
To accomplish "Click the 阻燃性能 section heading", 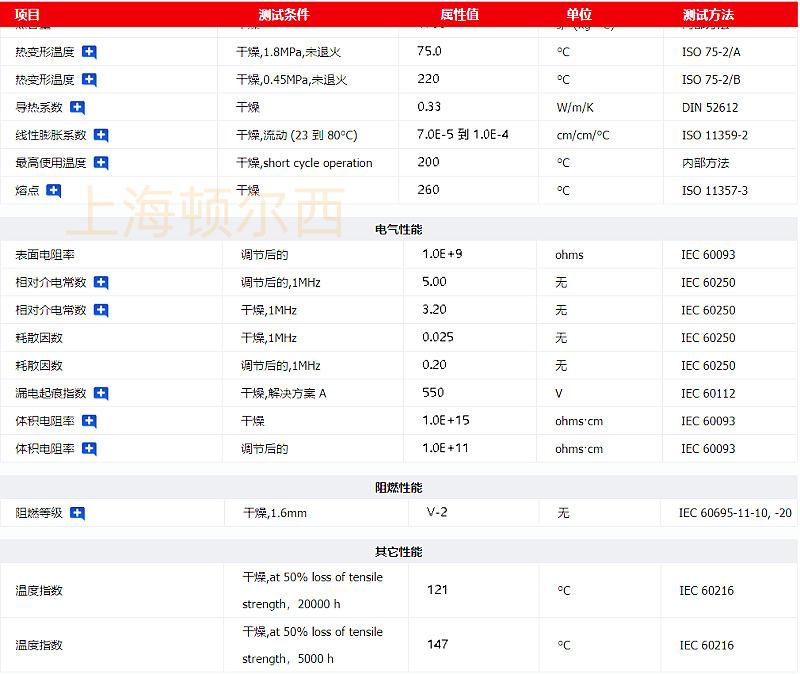I will click(398, 488).
